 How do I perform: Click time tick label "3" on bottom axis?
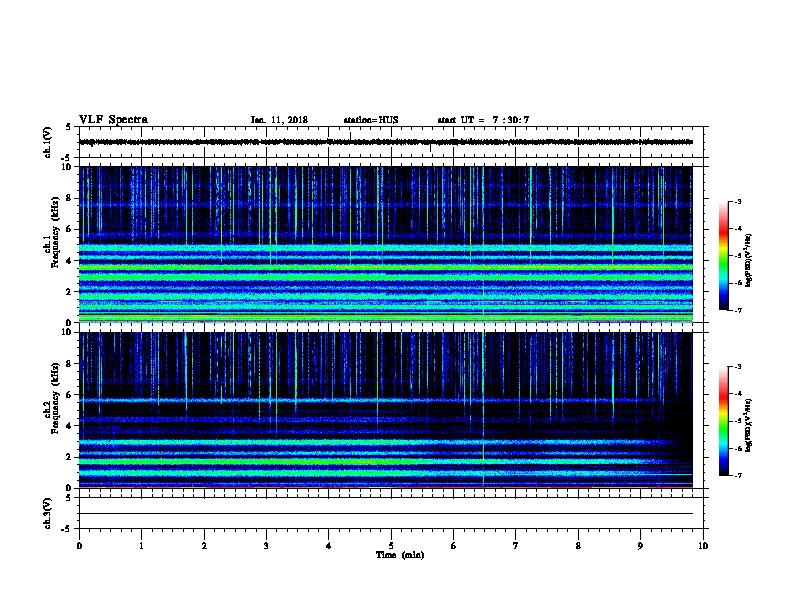[266, 546]
